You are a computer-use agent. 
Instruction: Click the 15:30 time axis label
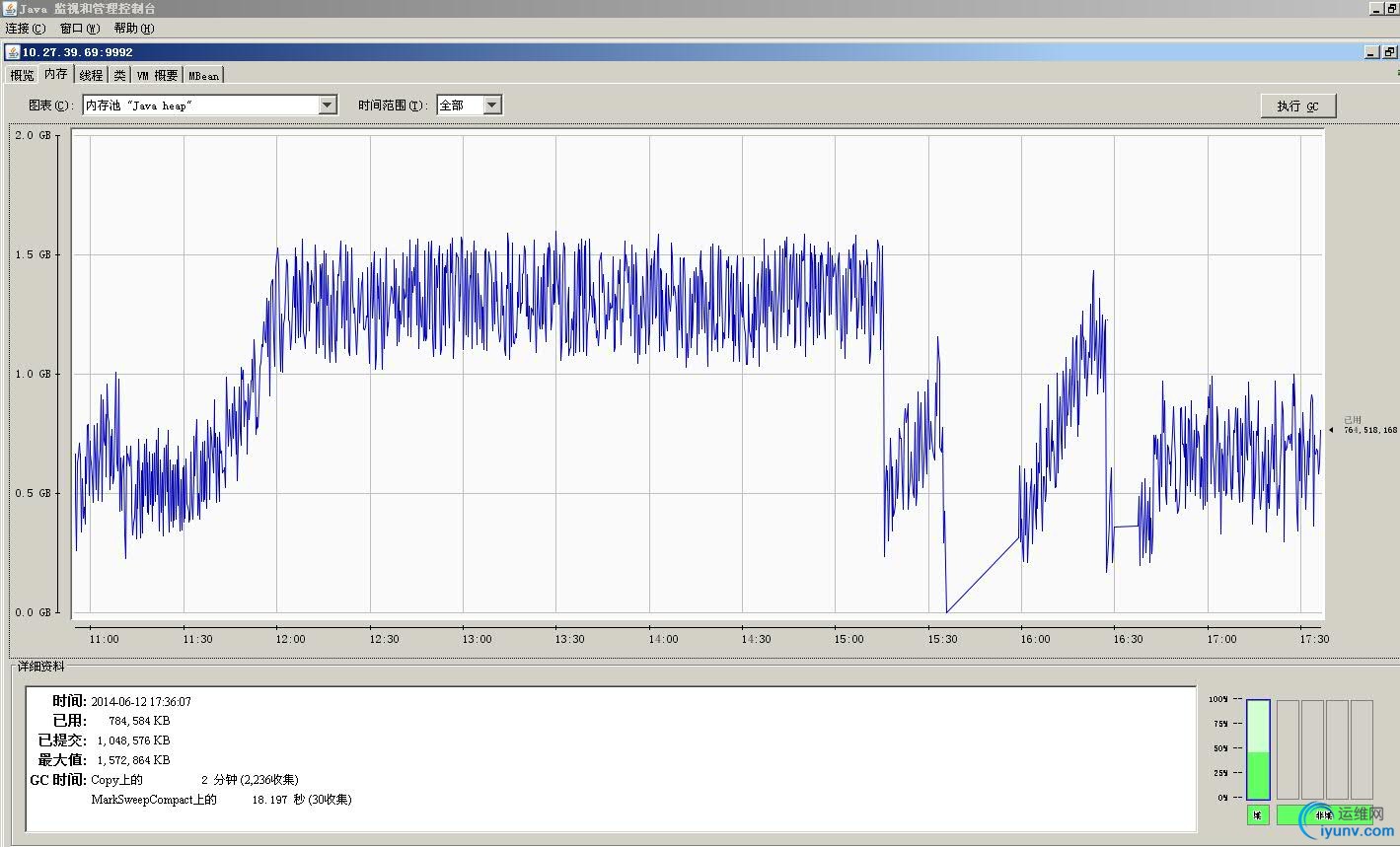pyautogui.click(x=942, y=639)
